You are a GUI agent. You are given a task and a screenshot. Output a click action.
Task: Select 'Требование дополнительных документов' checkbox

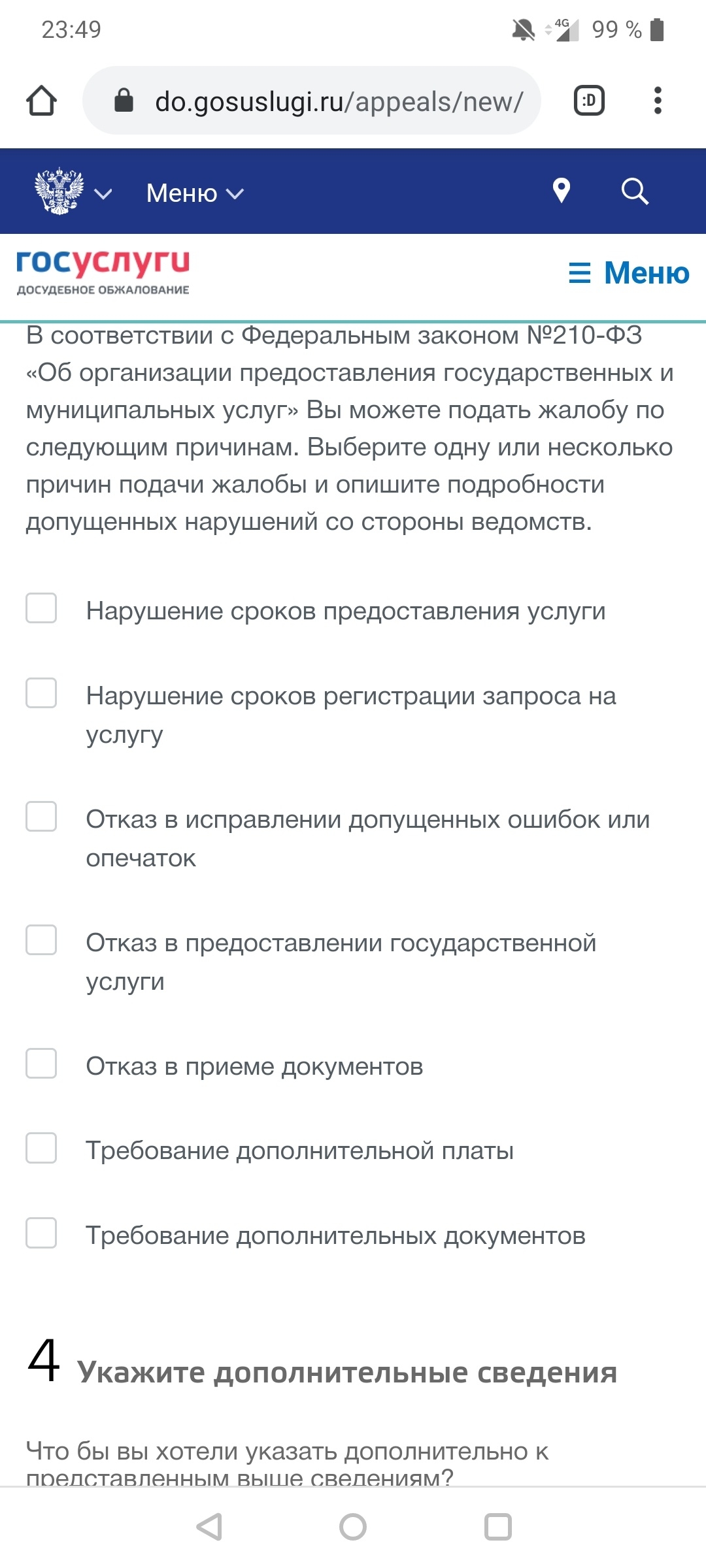(x=41, y=1233)
